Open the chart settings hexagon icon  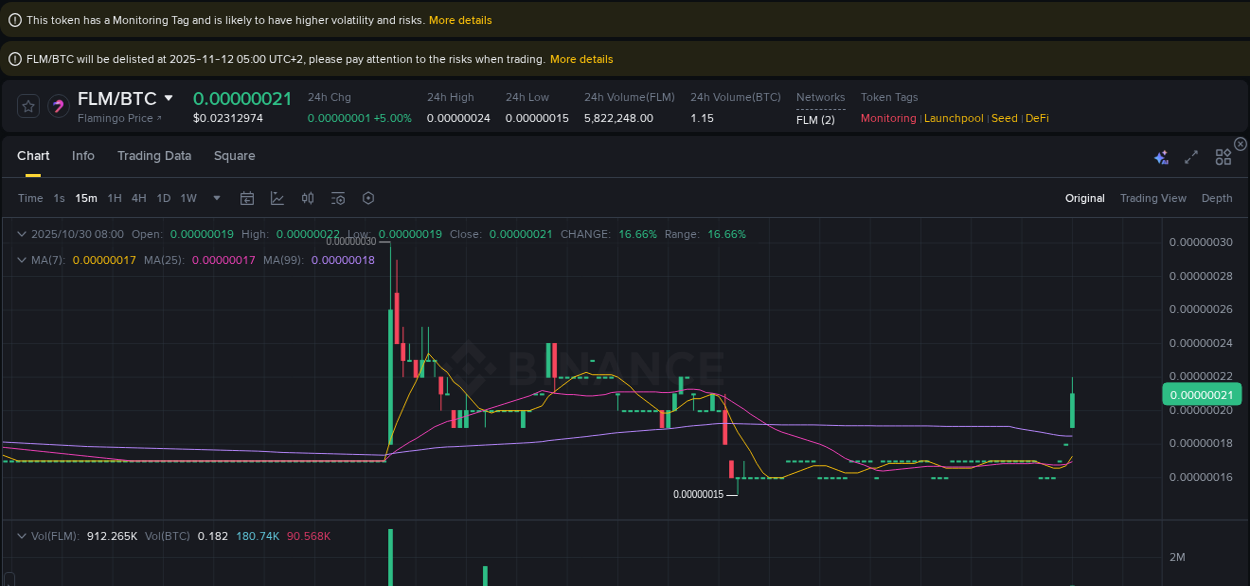(368, 198)
